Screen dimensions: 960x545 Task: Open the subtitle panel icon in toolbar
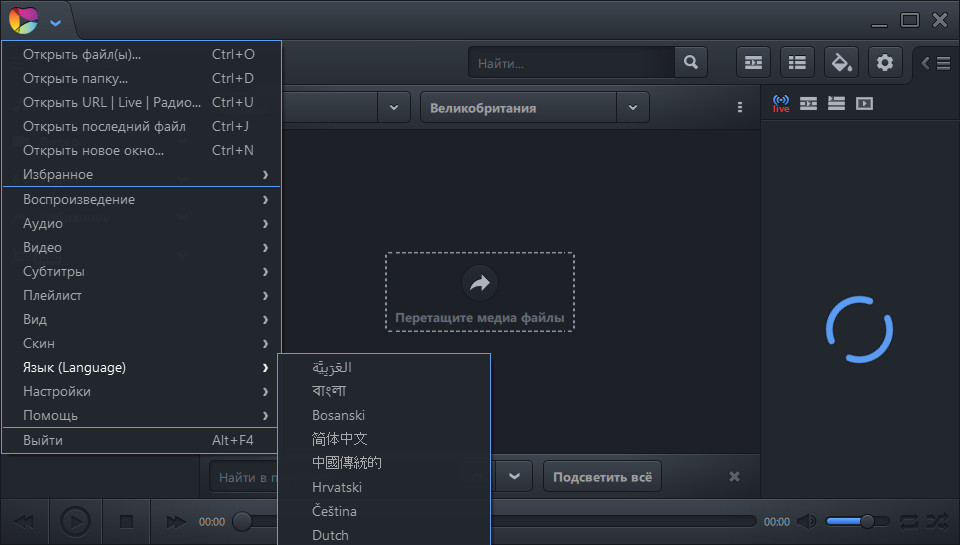click(753, 62)
